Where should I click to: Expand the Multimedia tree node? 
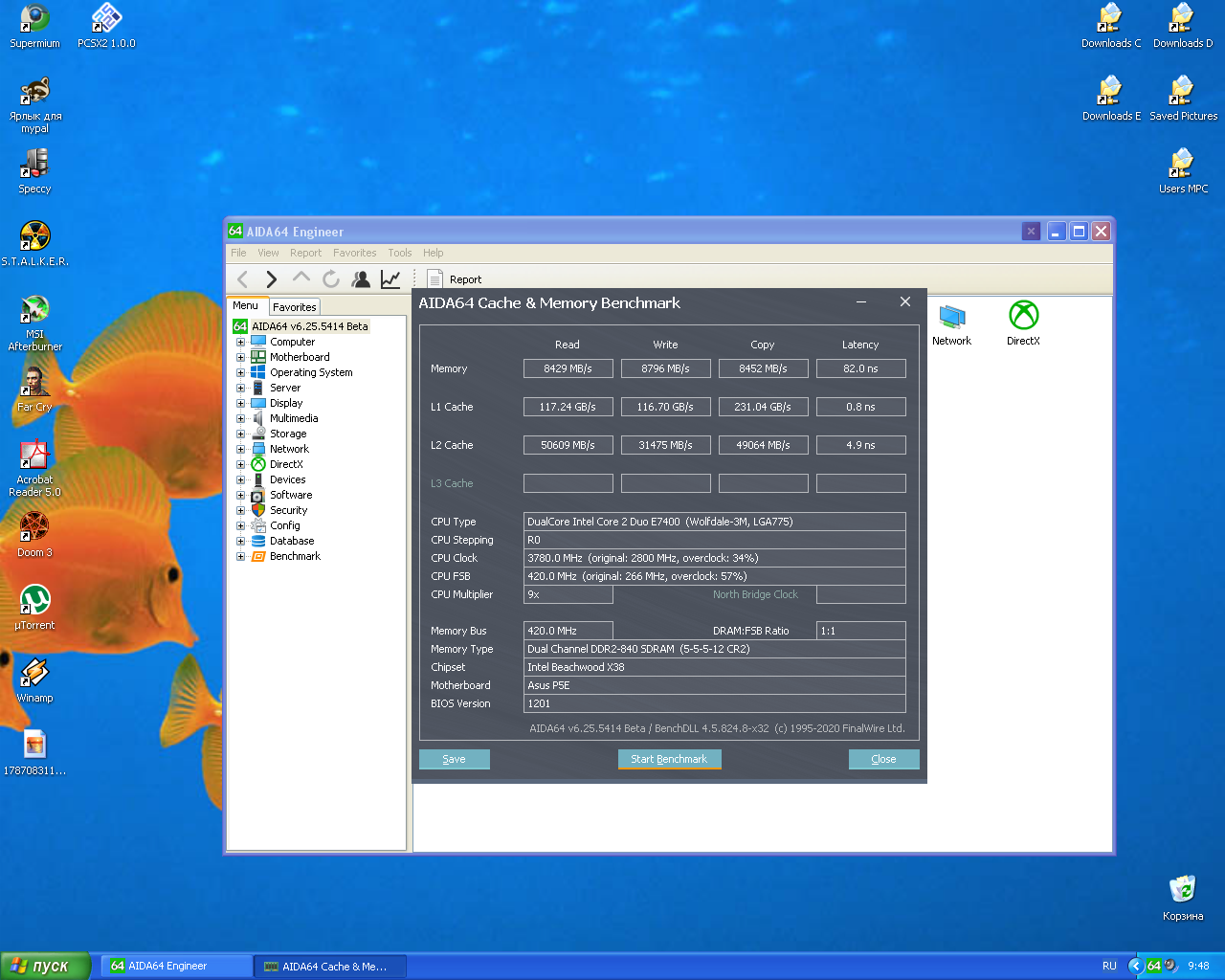point(241,418)
